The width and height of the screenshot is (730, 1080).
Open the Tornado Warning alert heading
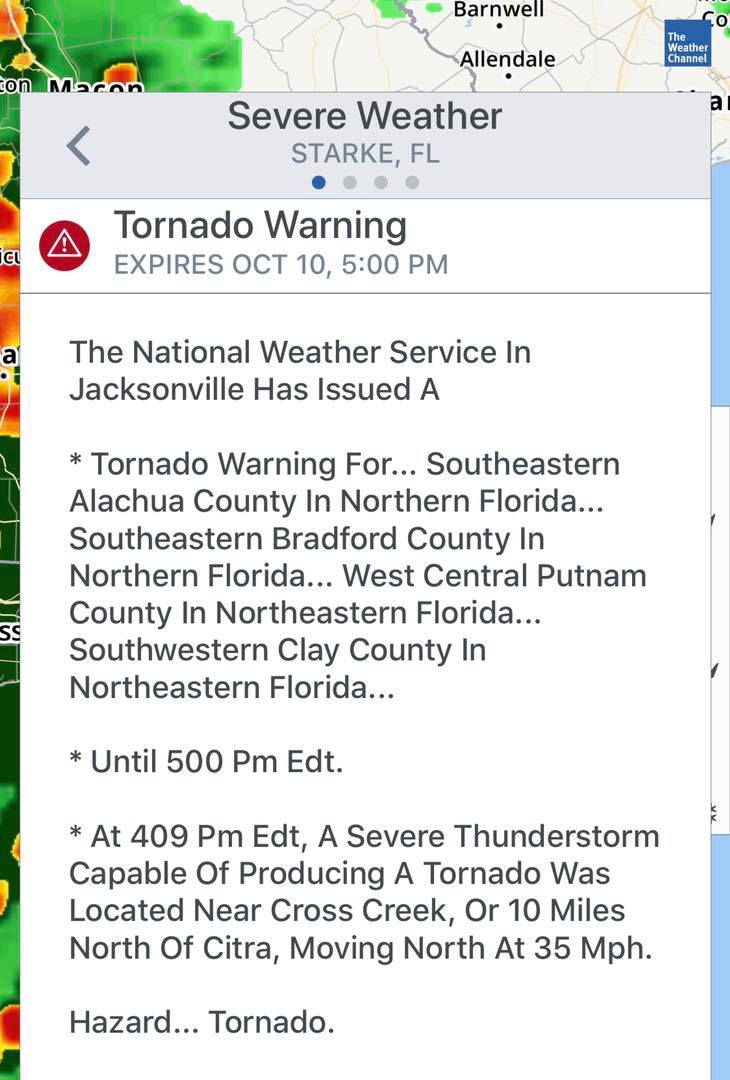tap(260, 226)
